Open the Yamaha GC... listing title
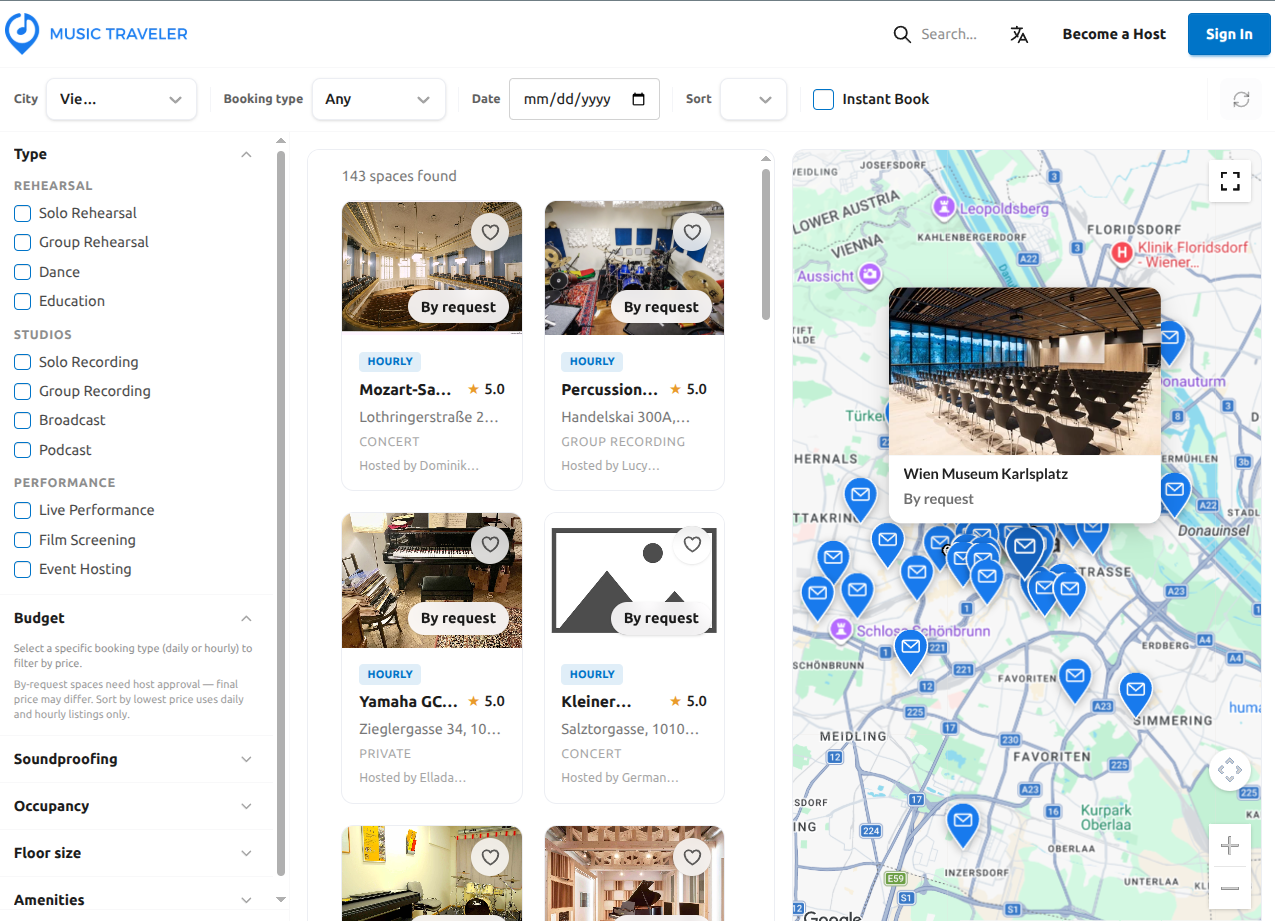 (409, 701)
